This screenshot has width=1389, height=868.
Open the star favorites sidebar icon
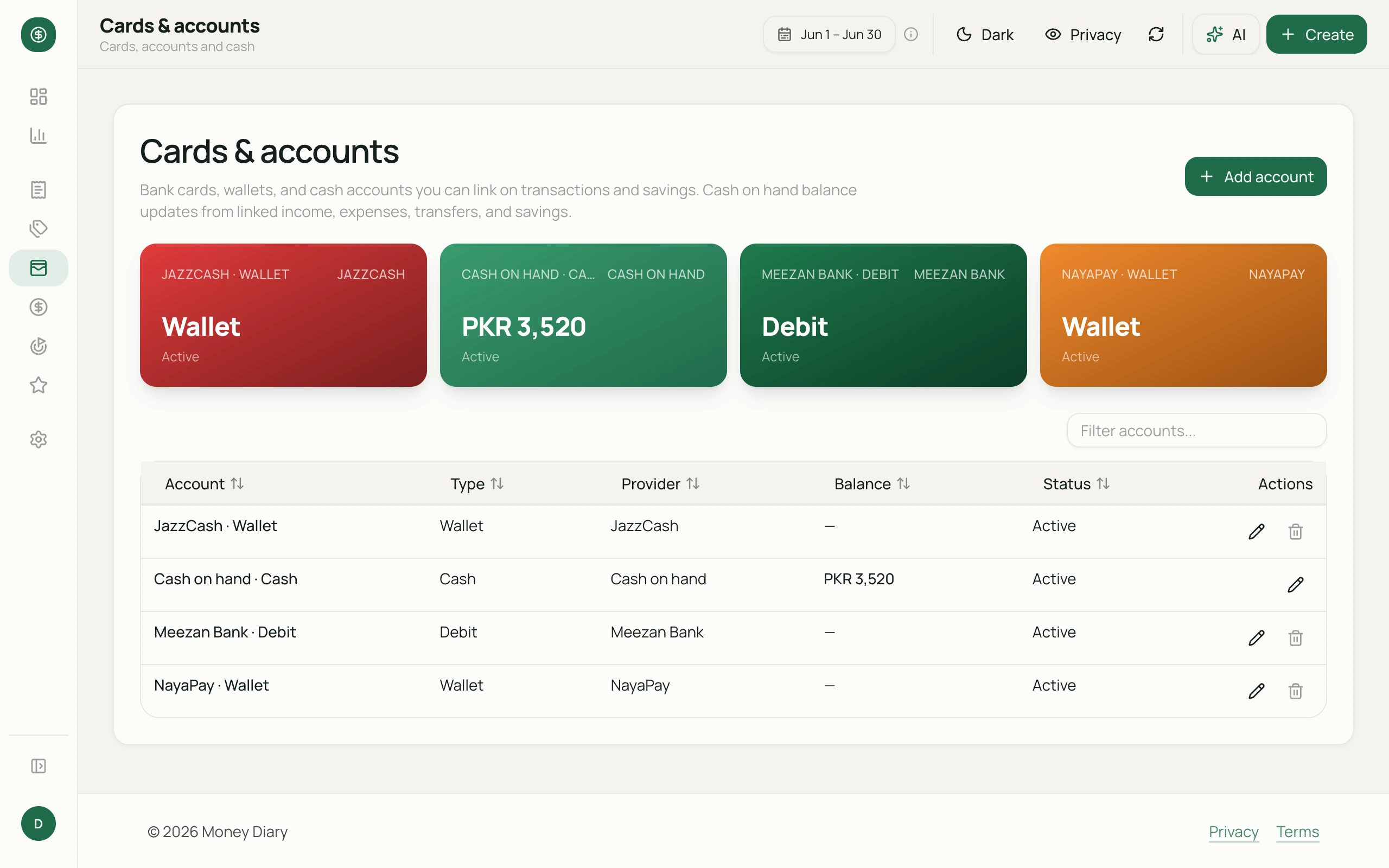pos(39,385)
